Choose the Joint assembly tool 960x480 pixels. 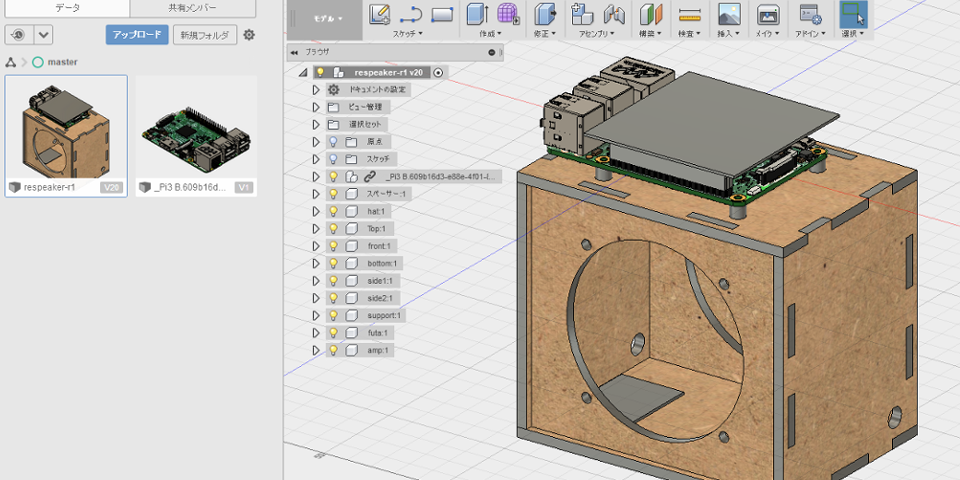tap(614, 14)
